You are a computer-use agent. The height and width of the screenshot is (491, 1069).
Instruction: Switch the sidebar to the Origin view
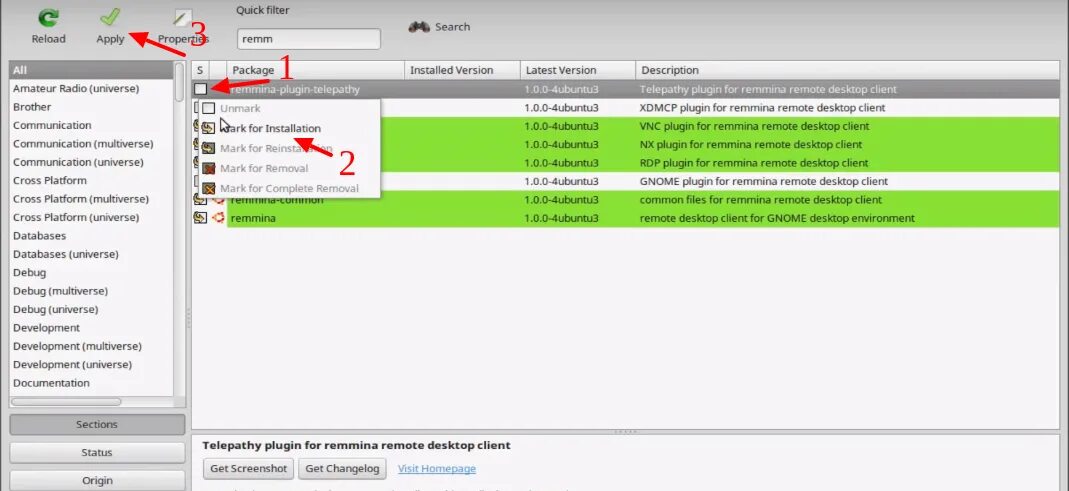coord(97,480)
